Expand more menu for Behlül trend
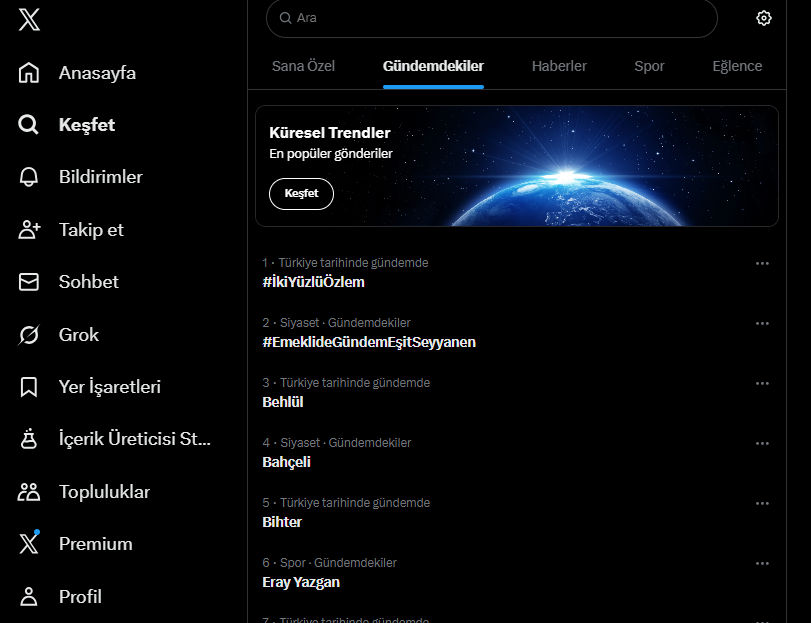Screen dimensions: 811x623 (x=762, y=383)
